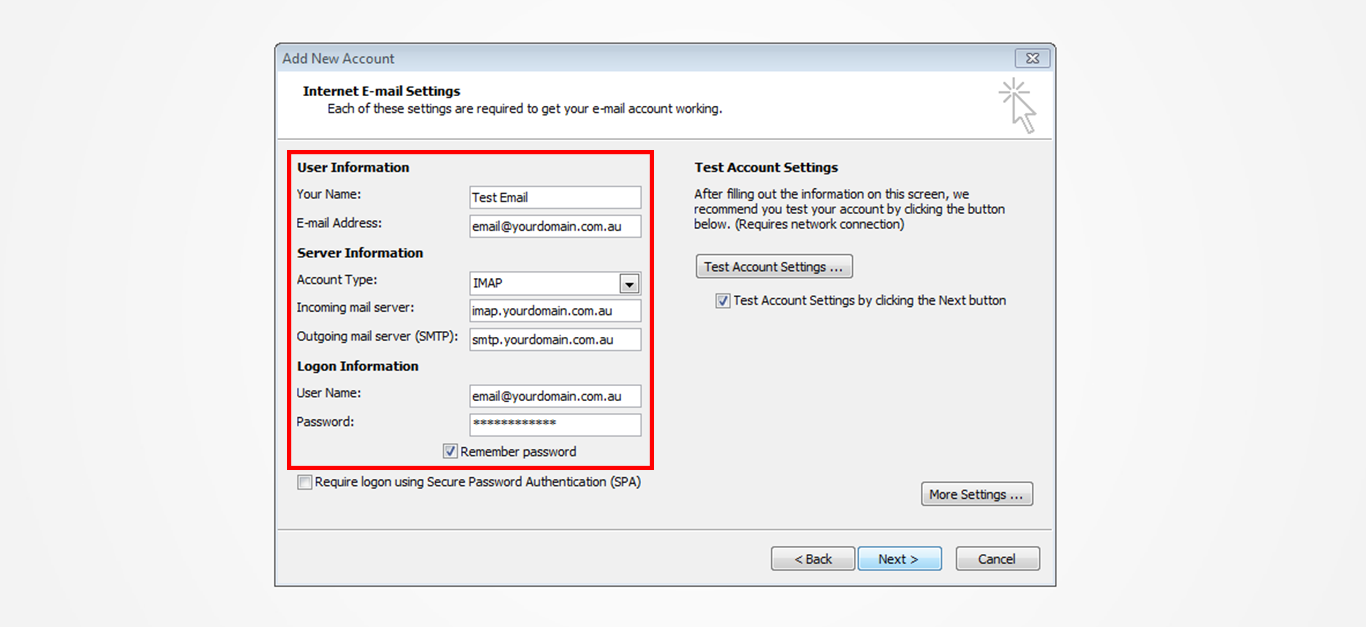
Task: Open More Settings dialog
Action: (x=976, y=495)
